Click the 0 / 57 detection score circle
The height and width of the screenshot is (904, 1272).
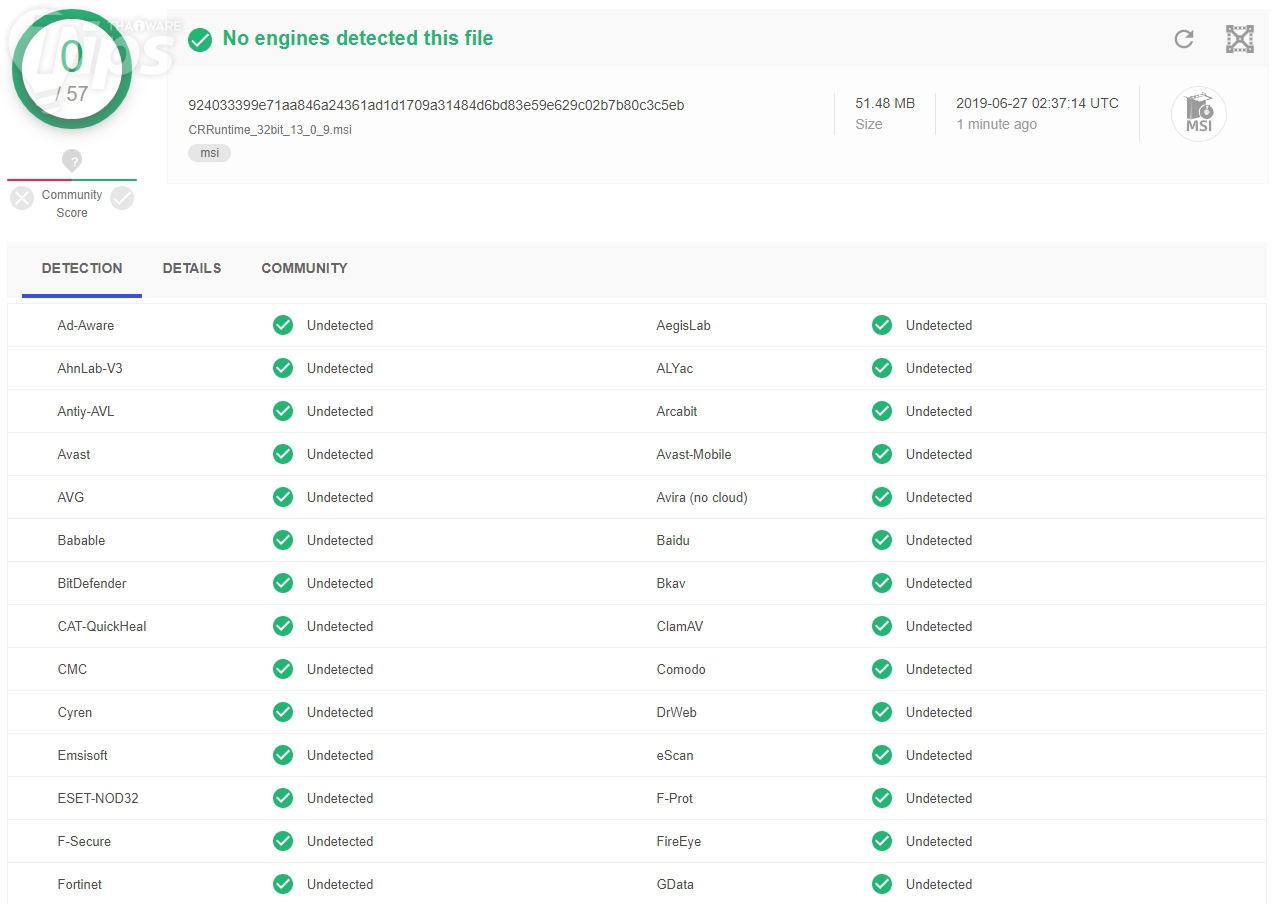tap(72, 70)
